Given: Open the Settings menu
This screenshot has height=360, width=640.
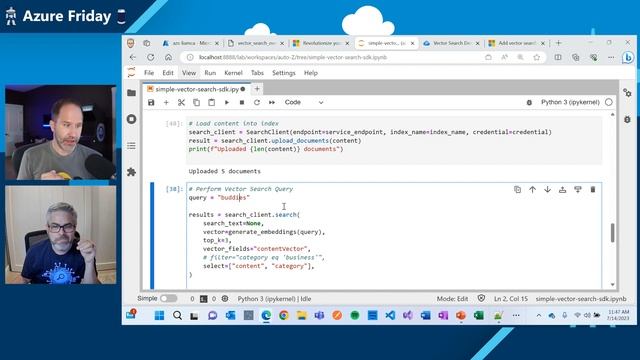Looking at the screenshot, I should tap(284, 73).
